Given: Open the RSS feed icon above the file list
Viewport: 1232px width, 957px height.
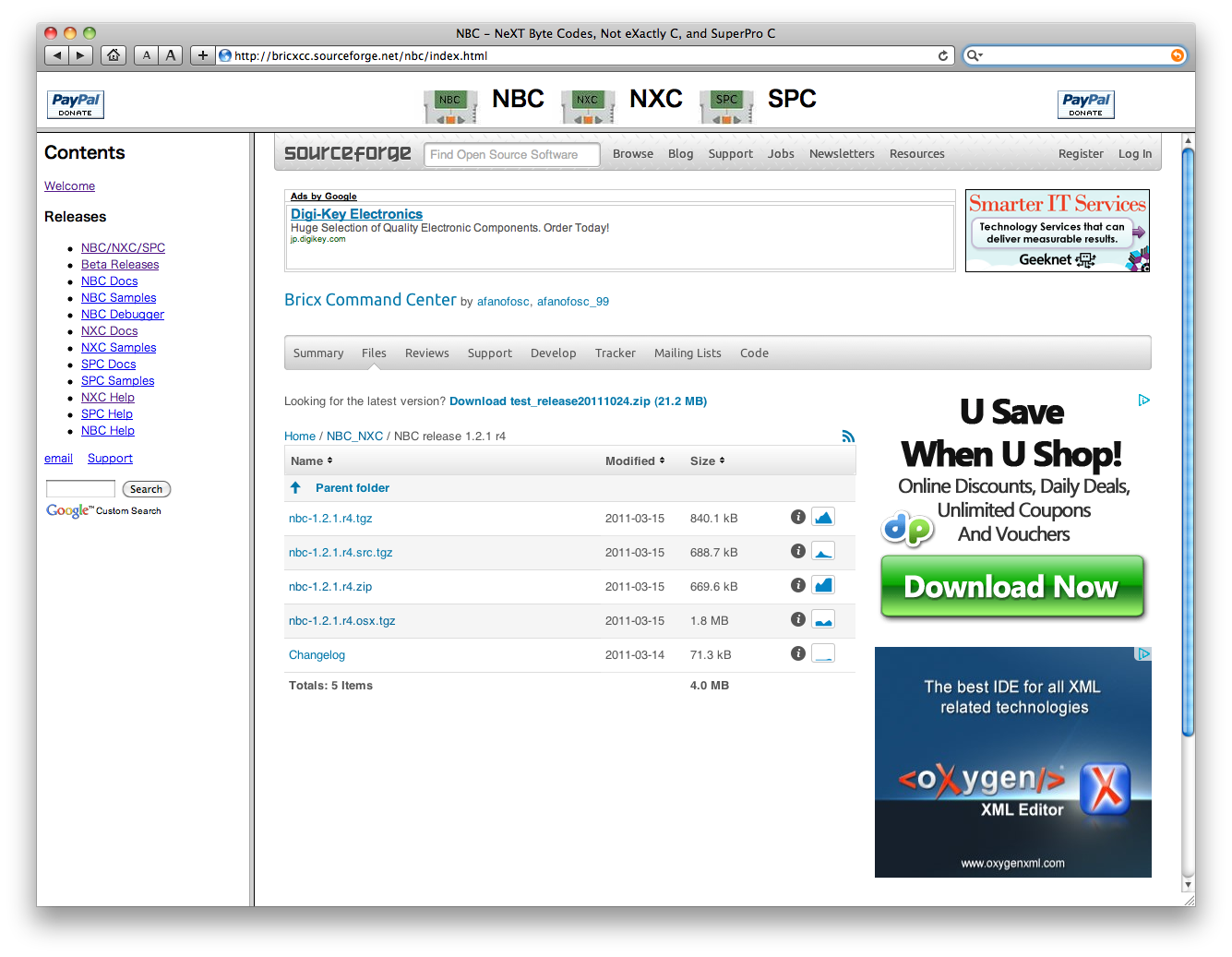Looking at the screenshot, I should tap(848, 435).
